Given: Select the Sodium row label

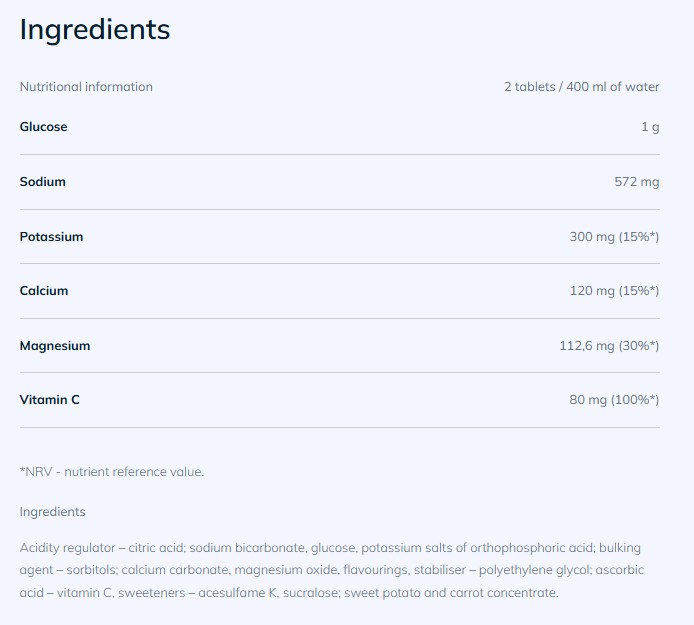Looking at the screenshot, I should point(42,181).
